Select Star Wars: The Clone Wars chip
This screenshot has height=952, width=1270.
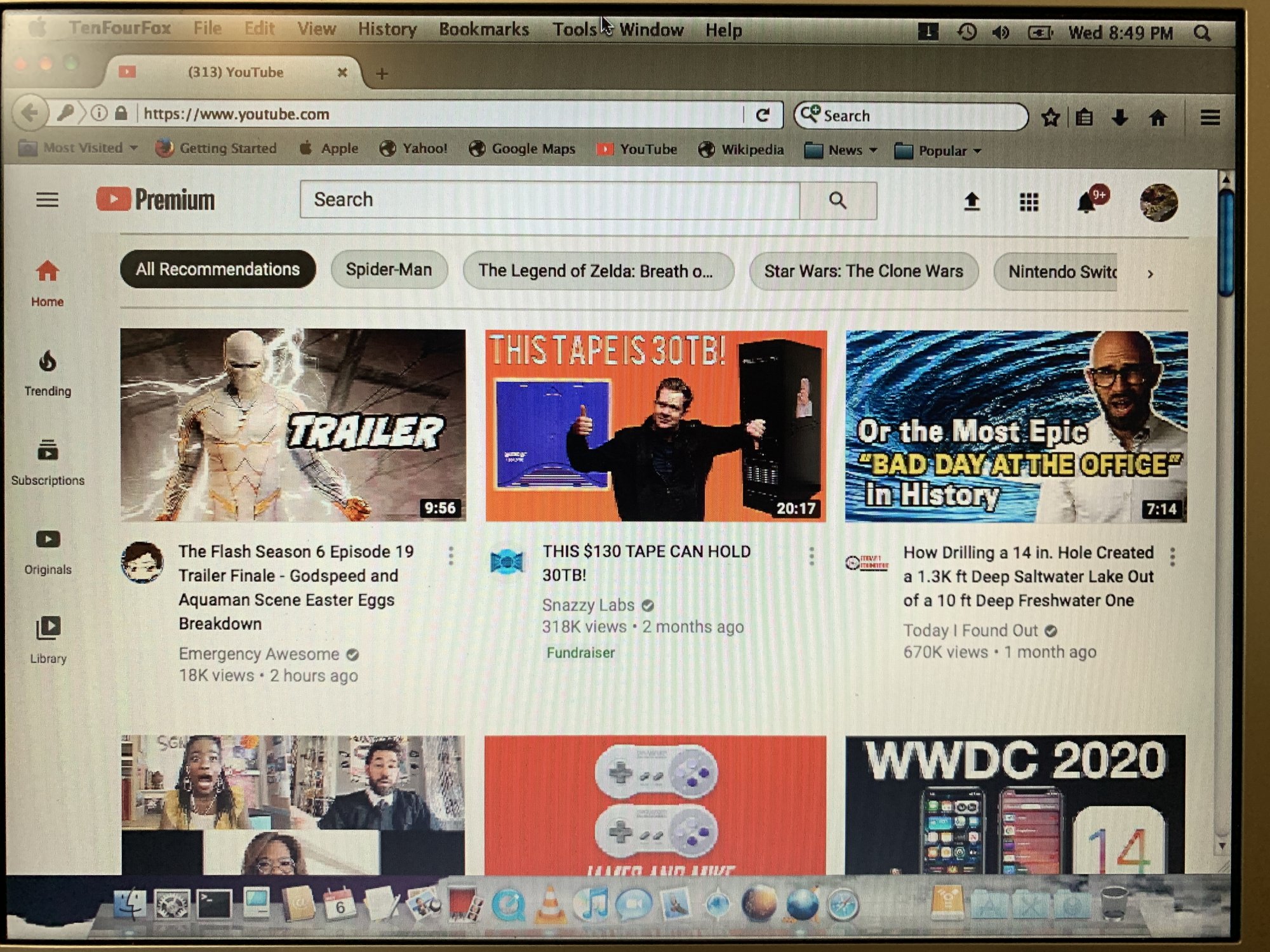click(863, 271)
